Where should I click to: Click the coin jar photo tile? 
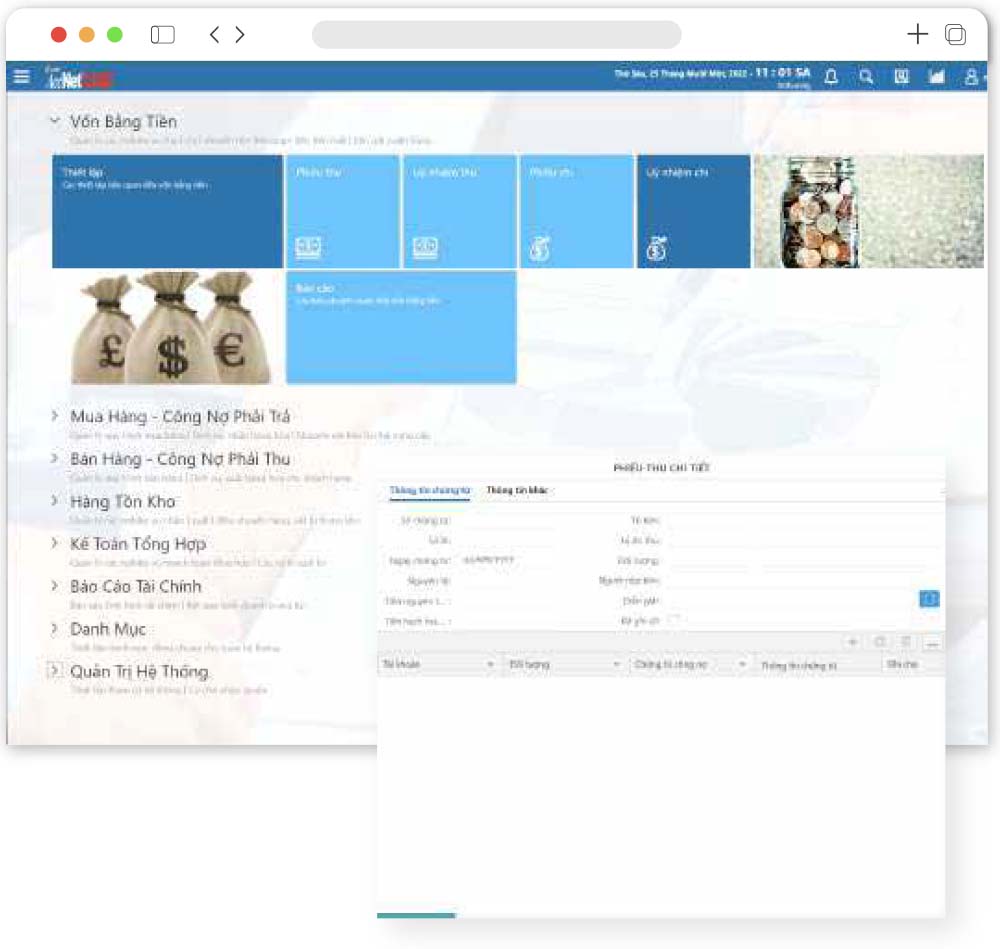(869, 211)
